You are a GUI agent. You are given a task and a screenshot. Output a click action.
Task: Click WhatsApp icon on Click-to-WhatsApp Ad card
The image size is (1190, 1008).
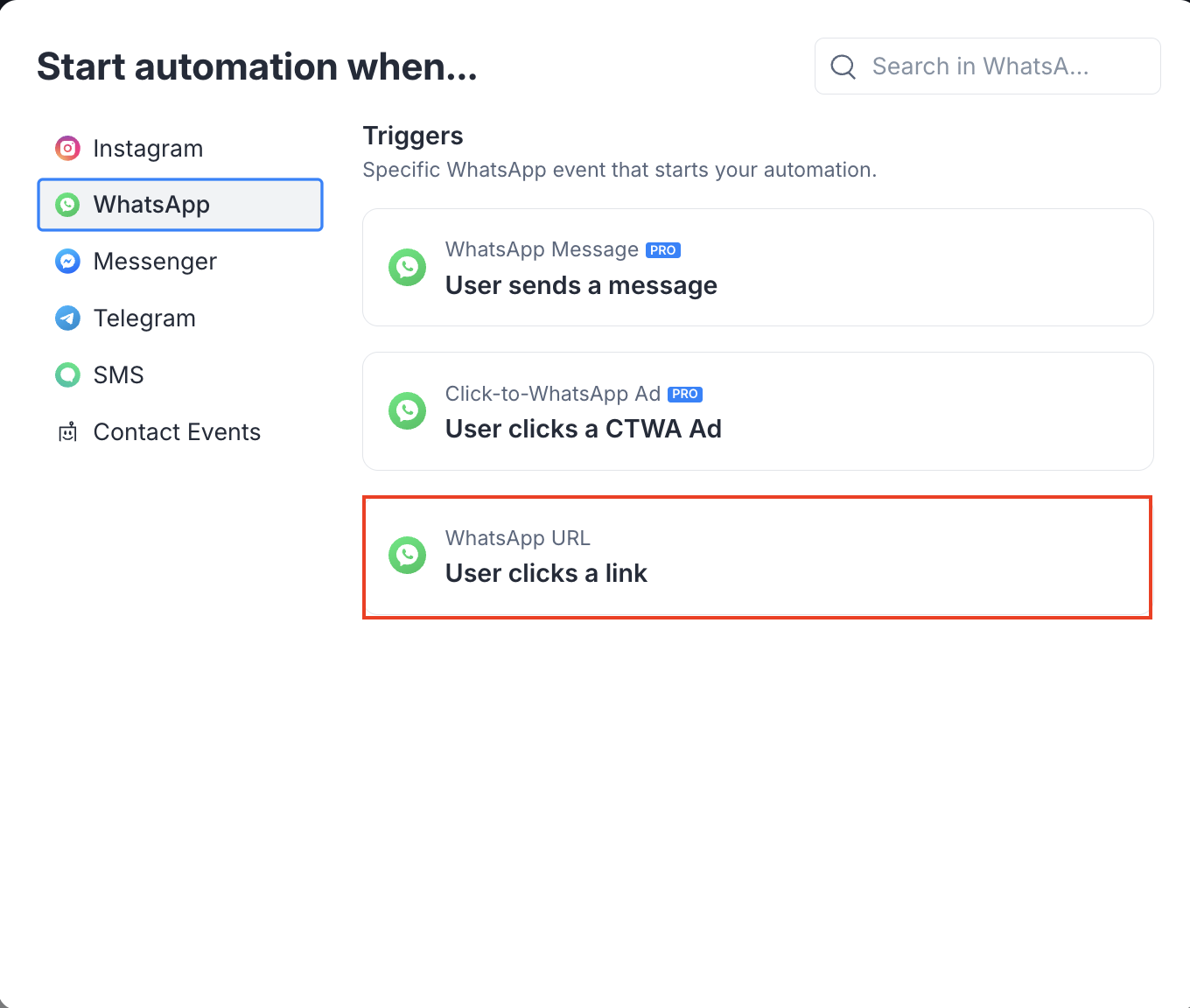click(407, 411)
